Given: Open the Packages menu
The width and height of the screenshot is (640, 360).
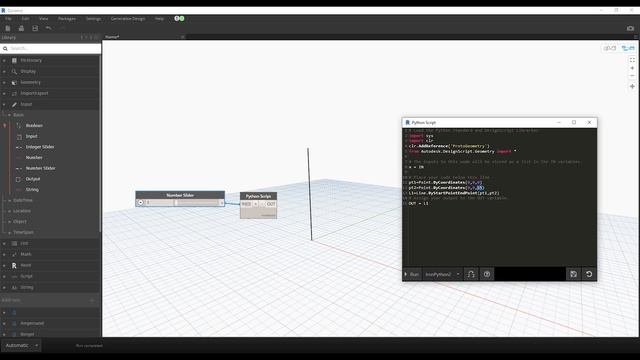Looking at the screenshot, I should [x=67, y=19].
